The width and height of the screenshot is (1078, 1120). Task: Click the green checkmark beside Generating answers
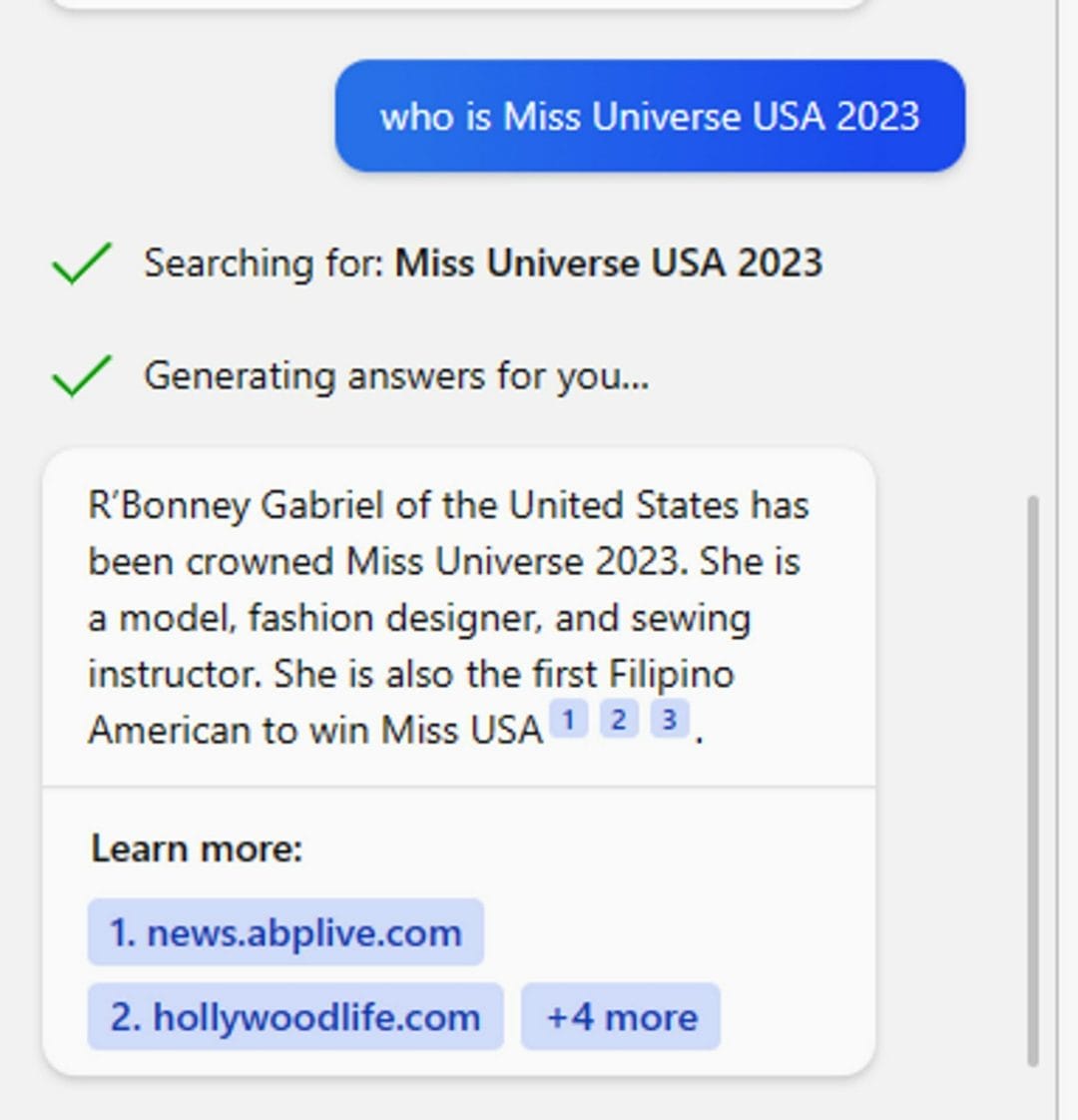pyautogui.click(x=82, y=375)
